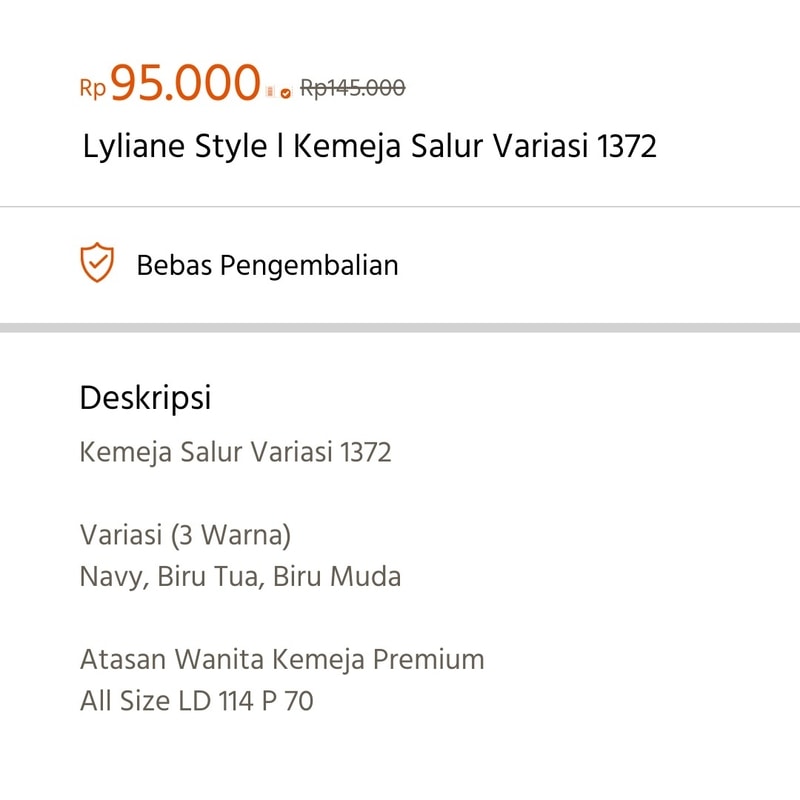800x800 pixels.
Task: Click the small orange verified checkmark badge
Action: [x=286, y=93]
